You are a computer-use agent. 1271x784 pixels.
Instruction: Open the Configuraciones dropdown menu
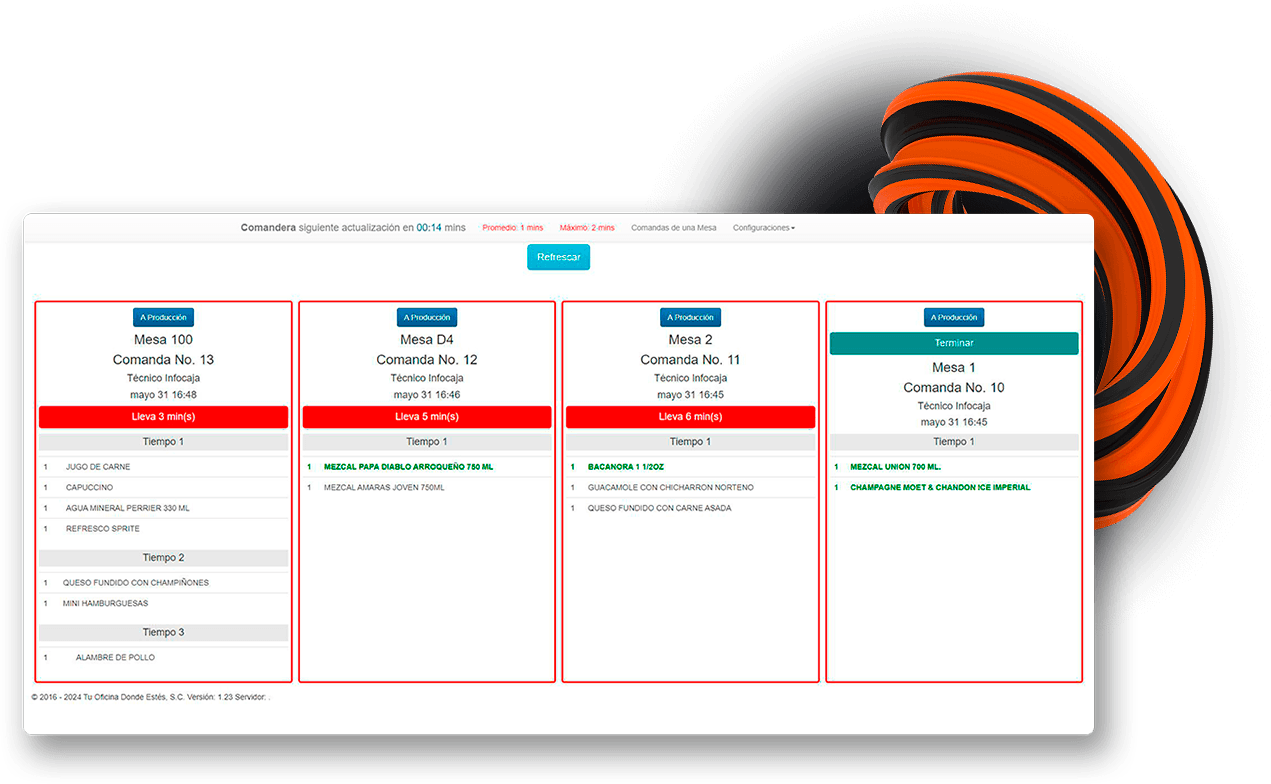coord(764,228)
